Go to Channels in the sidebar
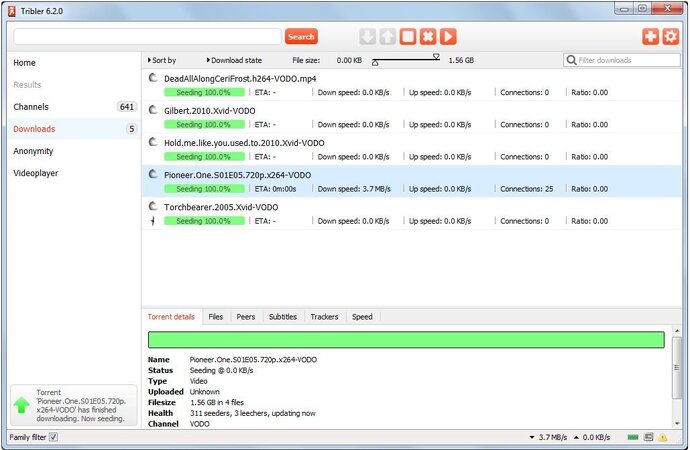The image size is (690, 450). coord(31,107)
